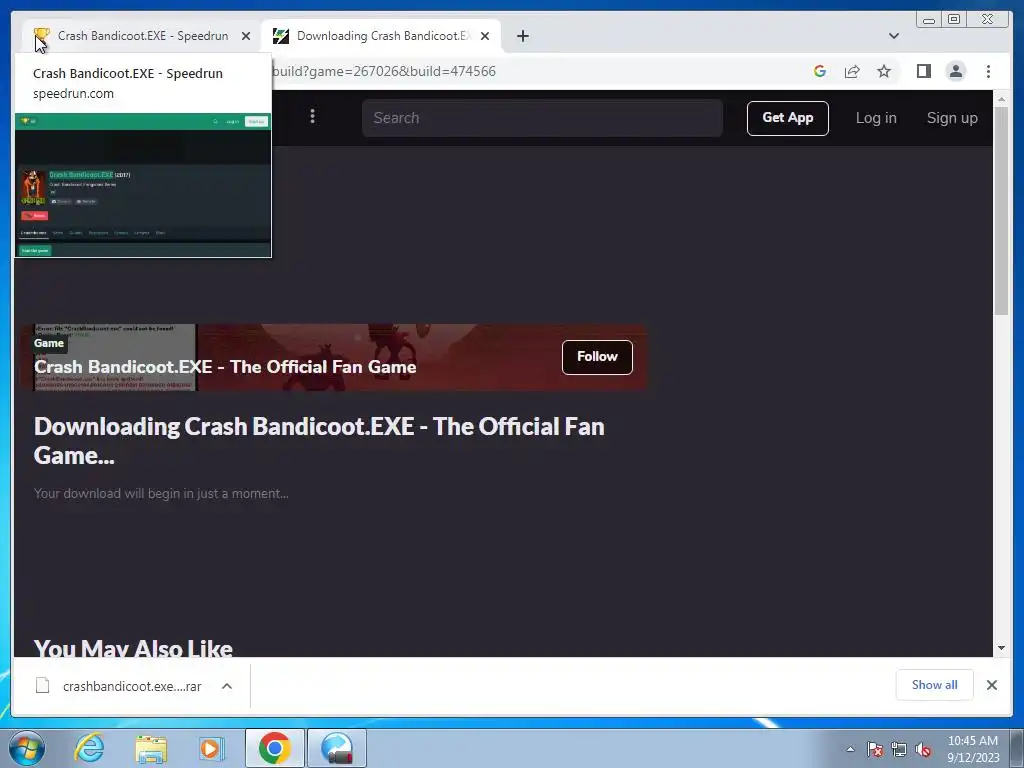Switch to the Crash Bandicoot.EXE - Speedrun tab
The height and width of the screenshot is (768, 1024).
tap(142, 36)
